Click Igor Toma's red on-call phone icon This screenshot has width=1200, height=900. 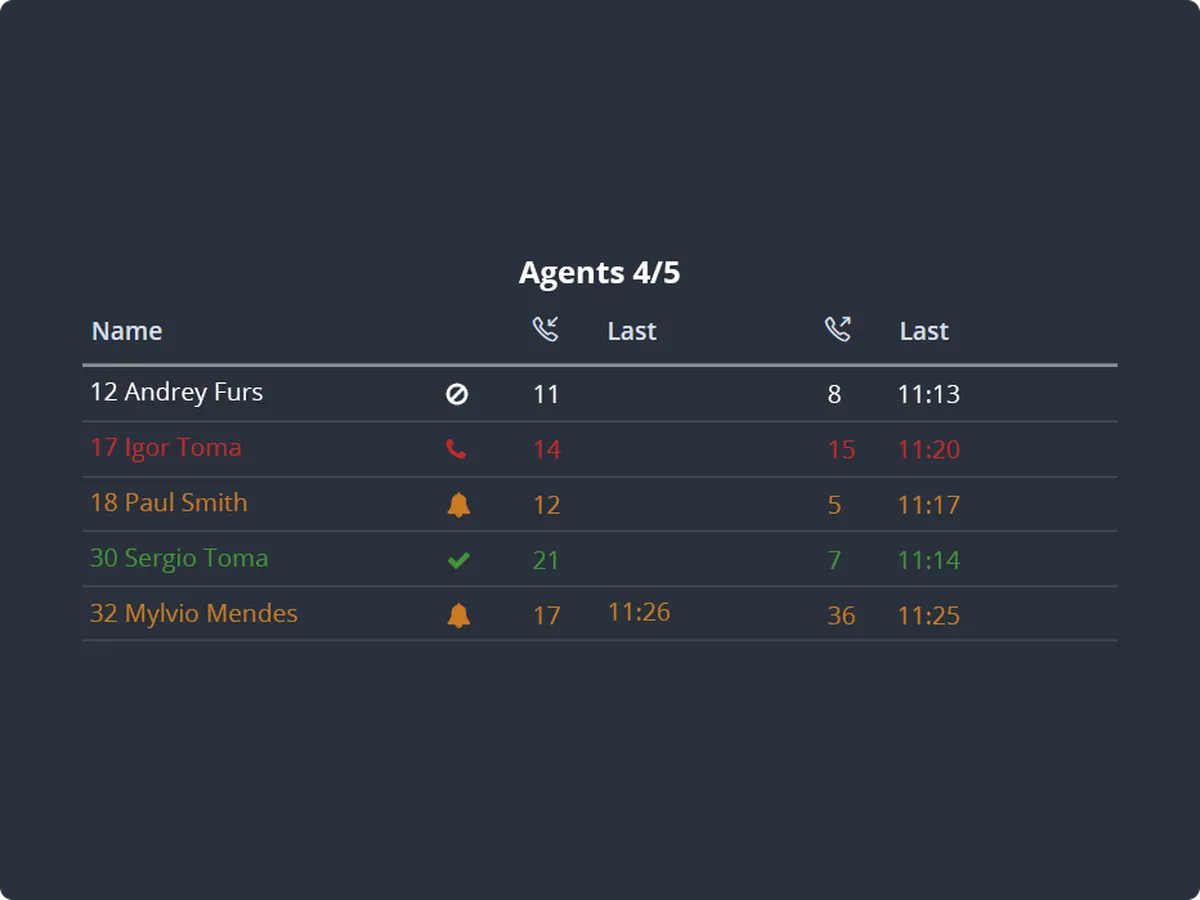[x=456, y=450]
